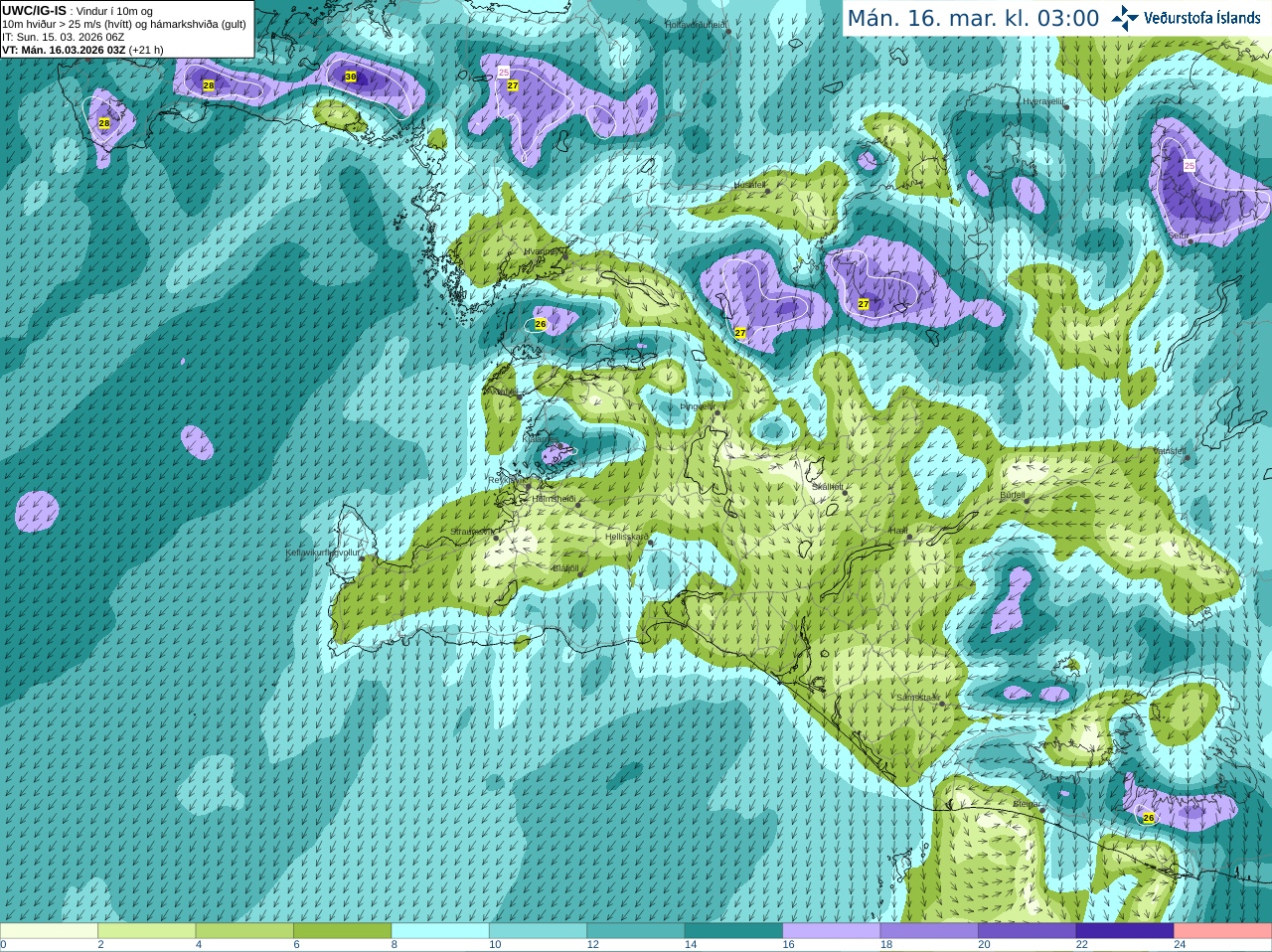Click the Bláfjöll station label

pos(564,568)
